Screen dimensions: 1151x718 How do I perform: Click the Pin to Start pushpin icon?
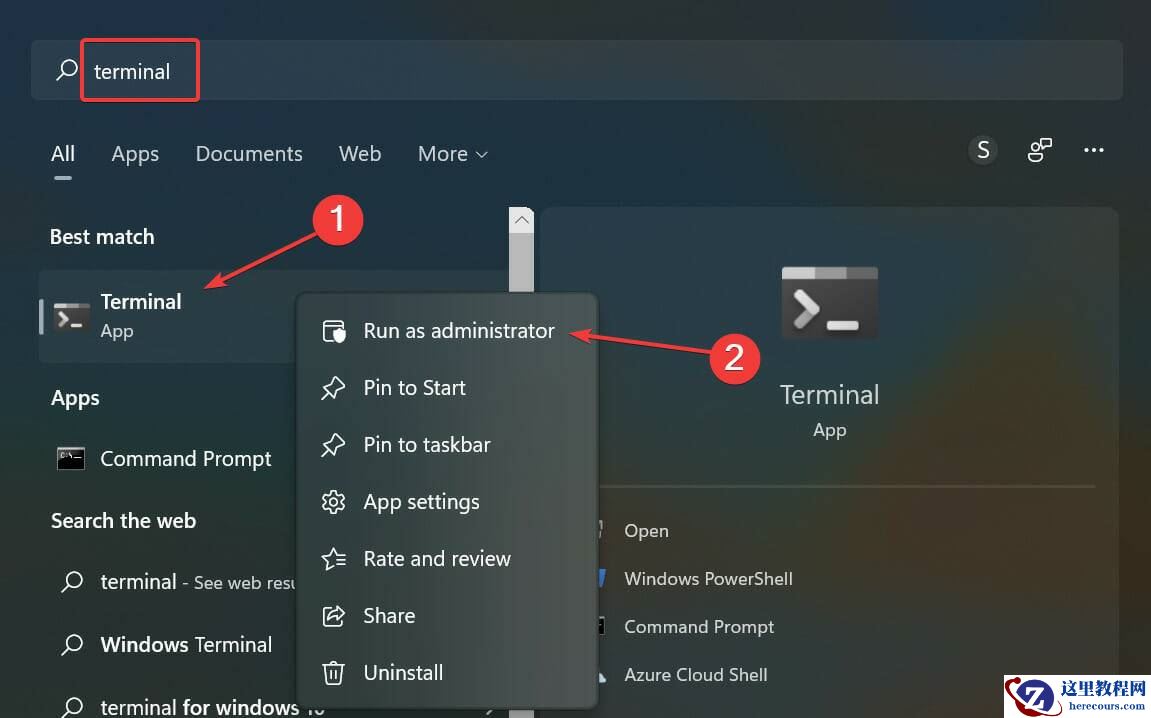click(334, 388)
